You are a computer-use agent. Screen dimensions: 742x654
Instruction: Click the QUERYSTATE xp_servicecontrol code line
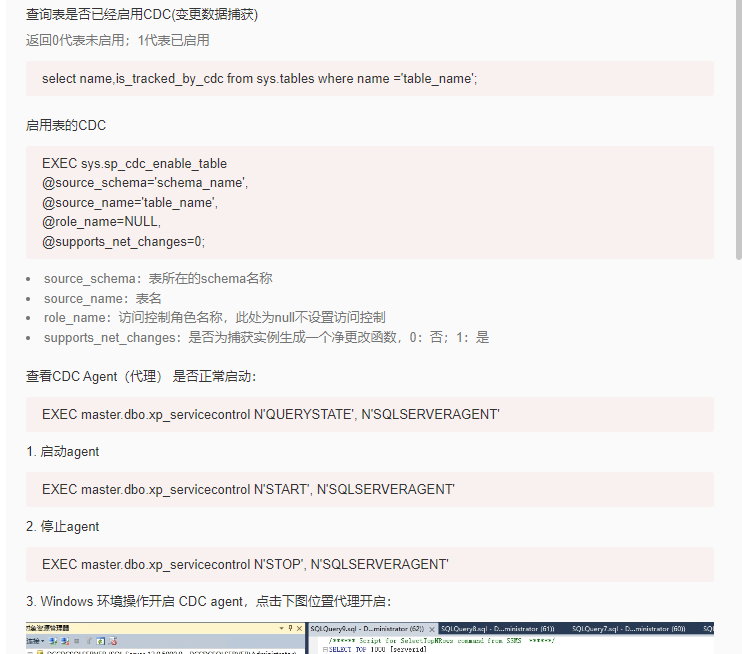(271, 415)
